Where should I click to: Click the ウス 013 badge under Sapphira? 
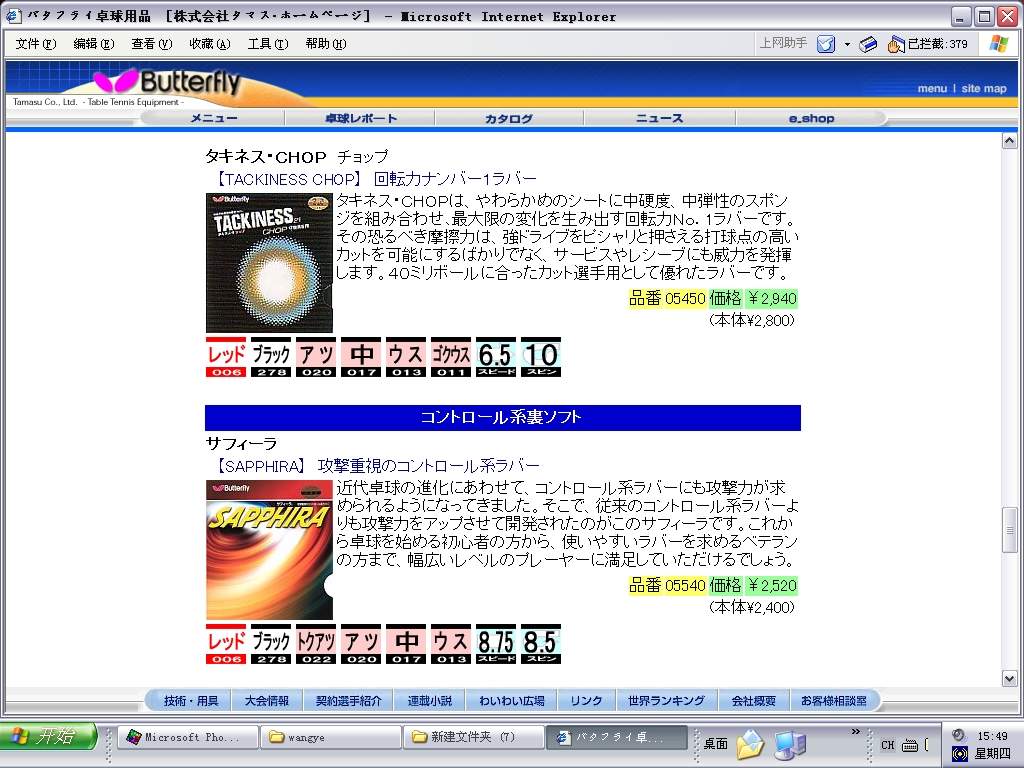[x=451, y=644]
